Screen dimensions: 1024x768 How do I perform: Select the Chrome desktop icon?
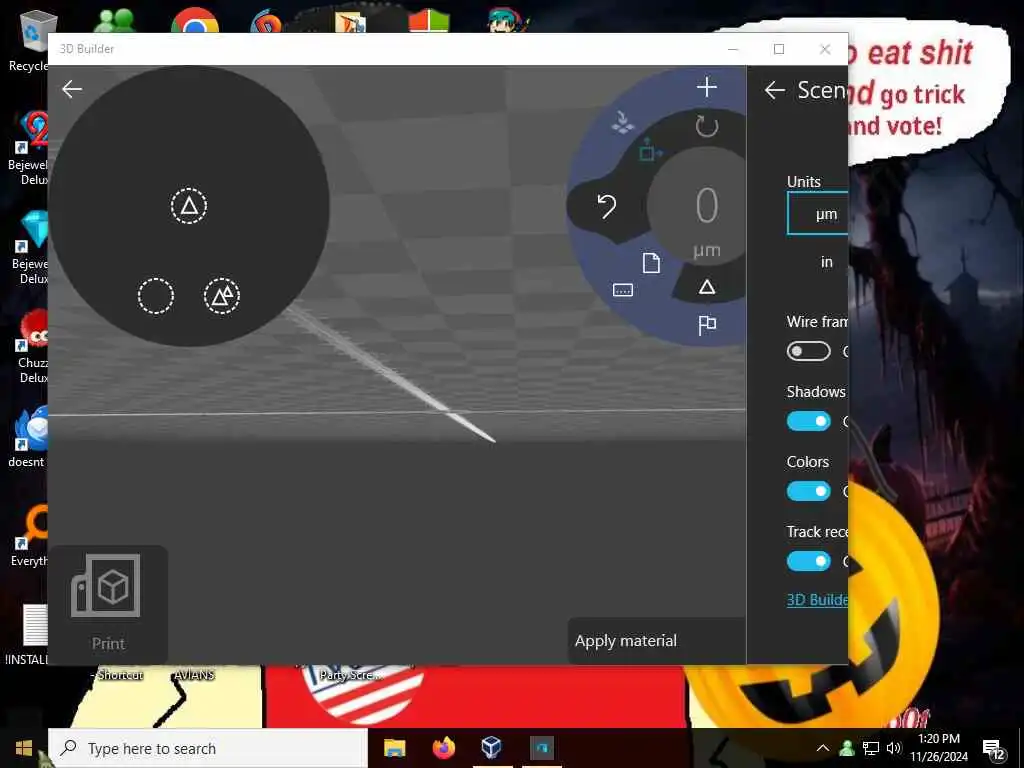[x=195, y=21]
